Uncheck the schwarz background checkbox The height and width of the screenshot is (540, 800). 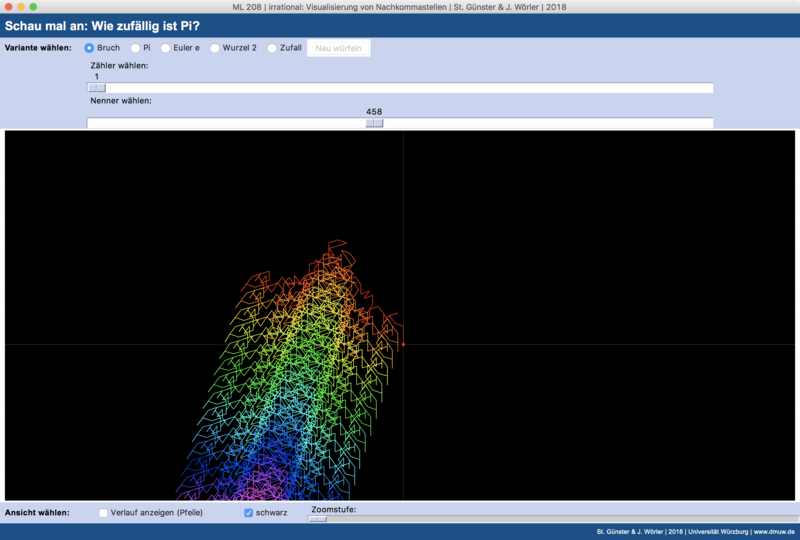pos(250,513)
